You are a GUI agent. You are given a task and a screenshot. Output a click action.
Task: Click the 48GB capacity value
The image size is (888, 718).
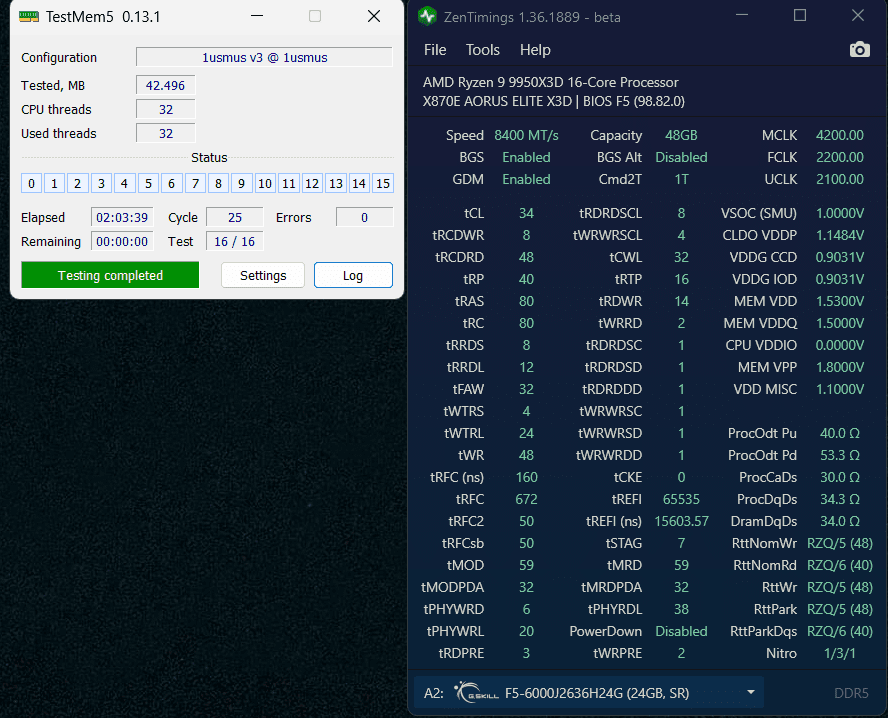(681, 135)
